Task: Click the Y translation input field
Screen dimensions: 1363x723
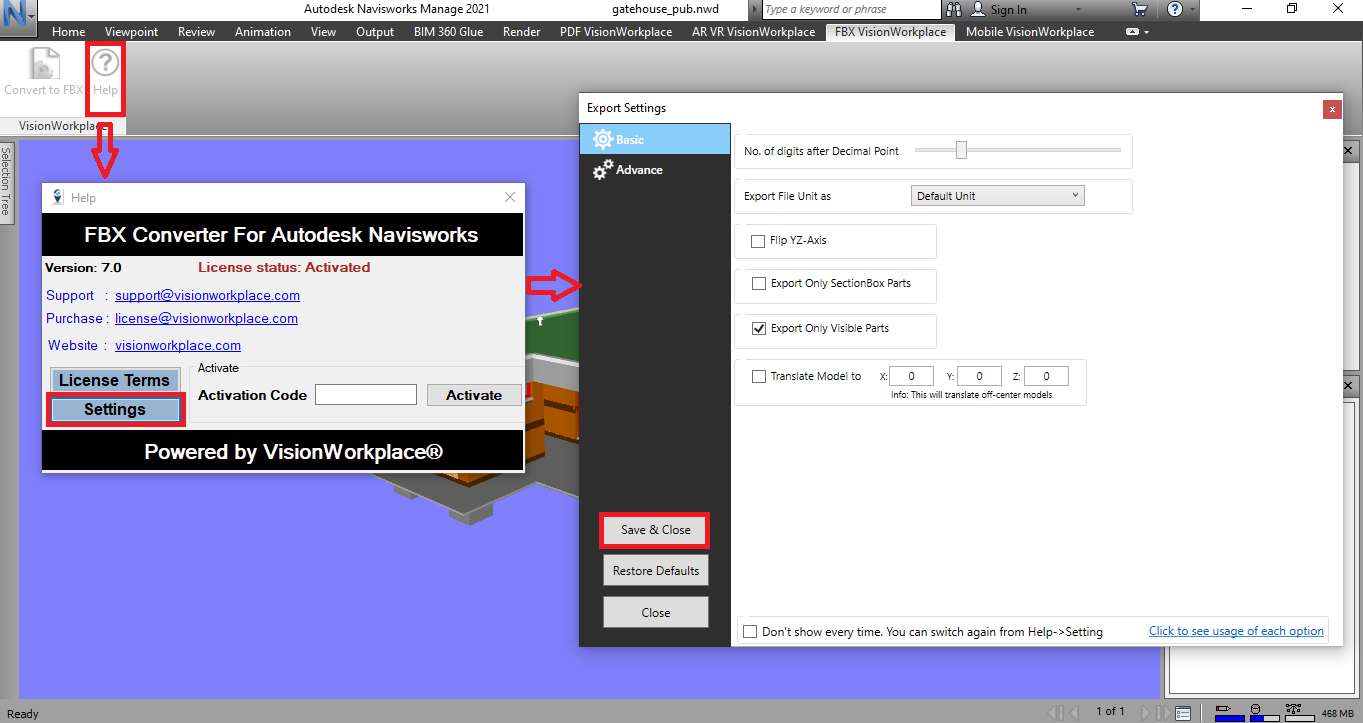Action: (x=979, y=377)
